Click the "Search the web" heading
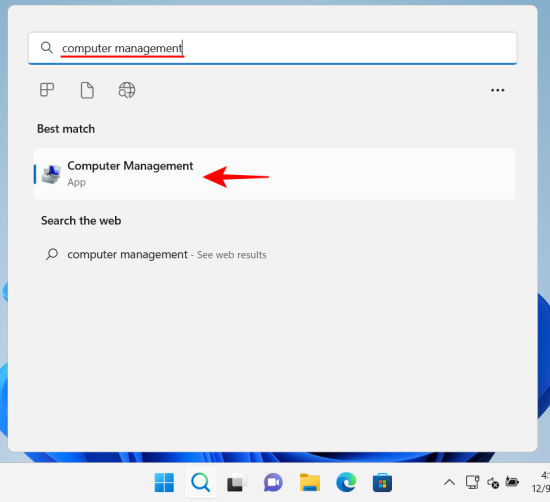550x502 pixels. [81, 221]
